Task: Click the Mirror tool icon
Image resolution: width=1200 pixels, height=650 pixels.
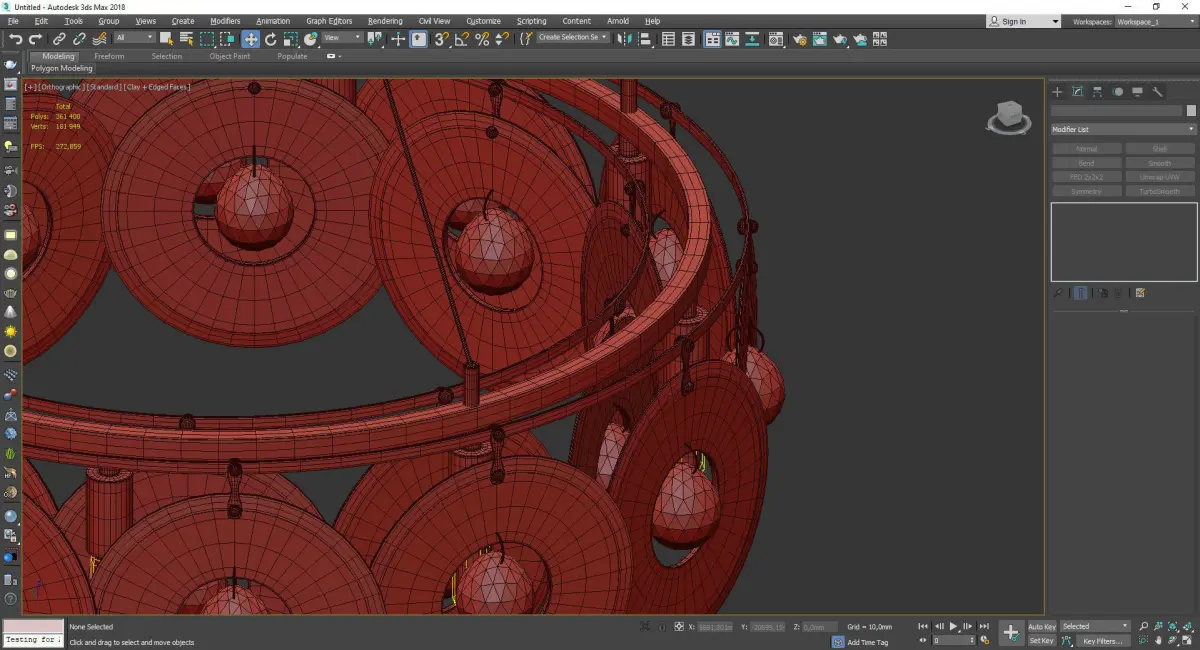Action: (x=624, y=39)
